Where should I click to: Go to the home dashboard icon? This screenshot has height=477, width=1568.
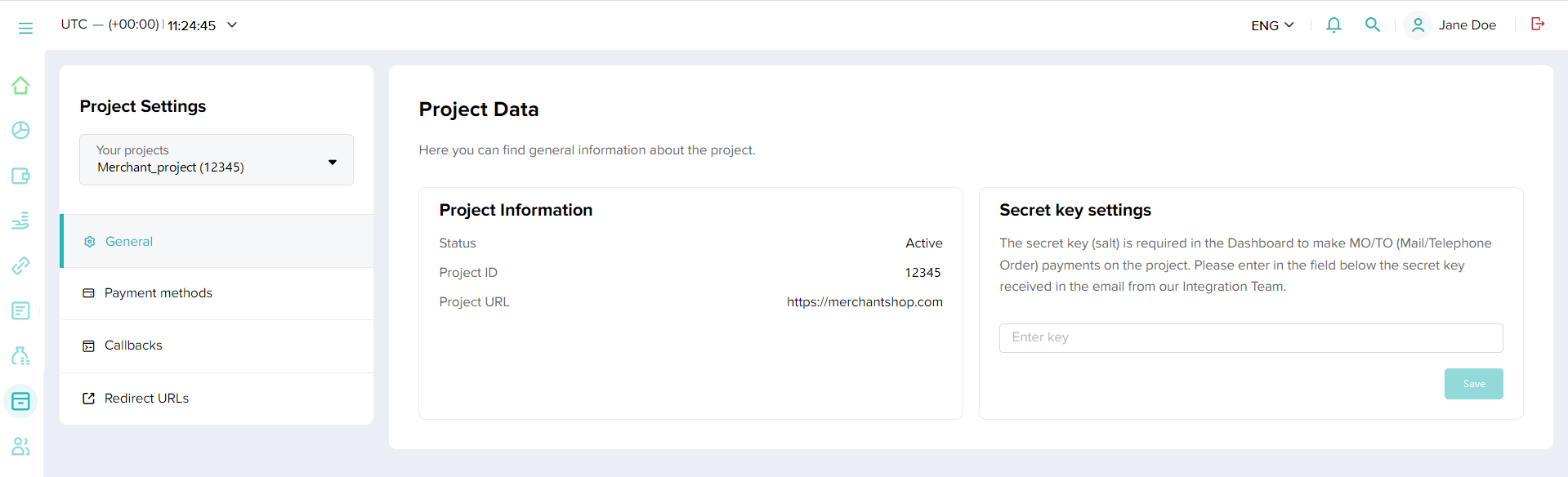pos(21,86)
